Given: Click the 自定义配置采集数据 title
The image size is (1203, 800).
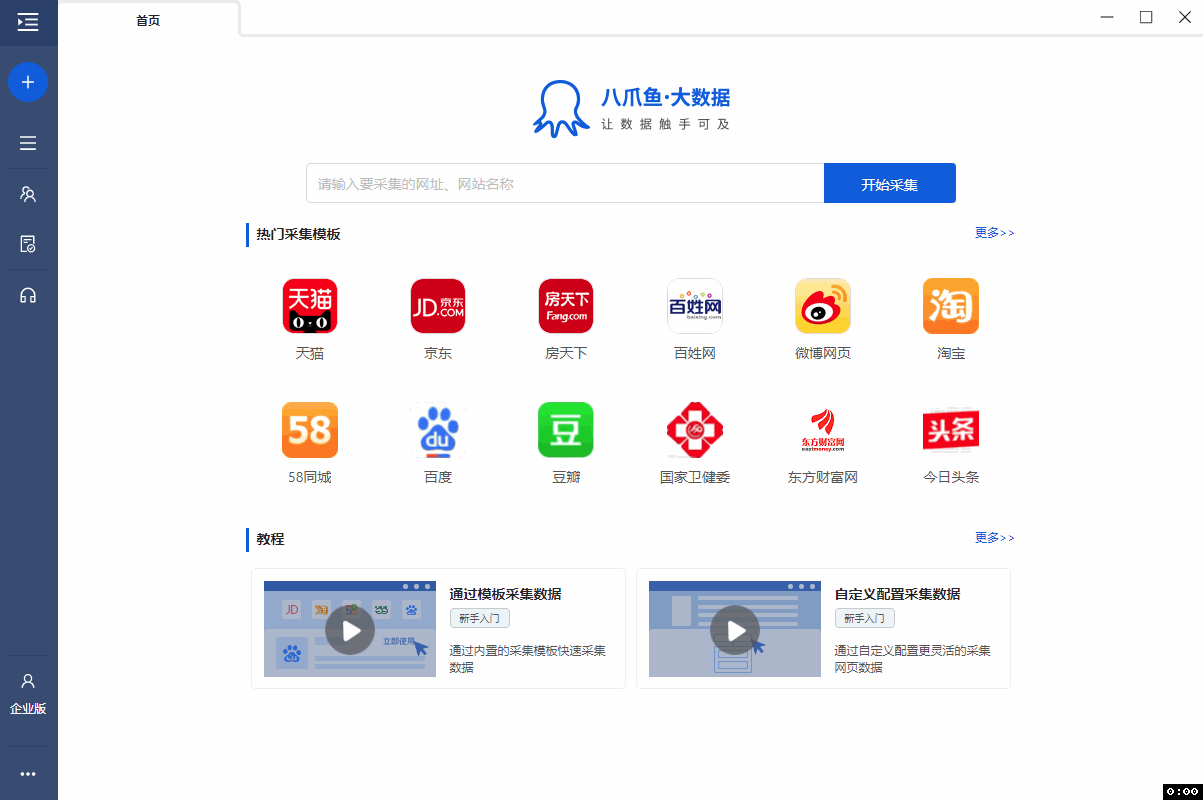Looking at the screenshot, I should click(x=897, y=594).
